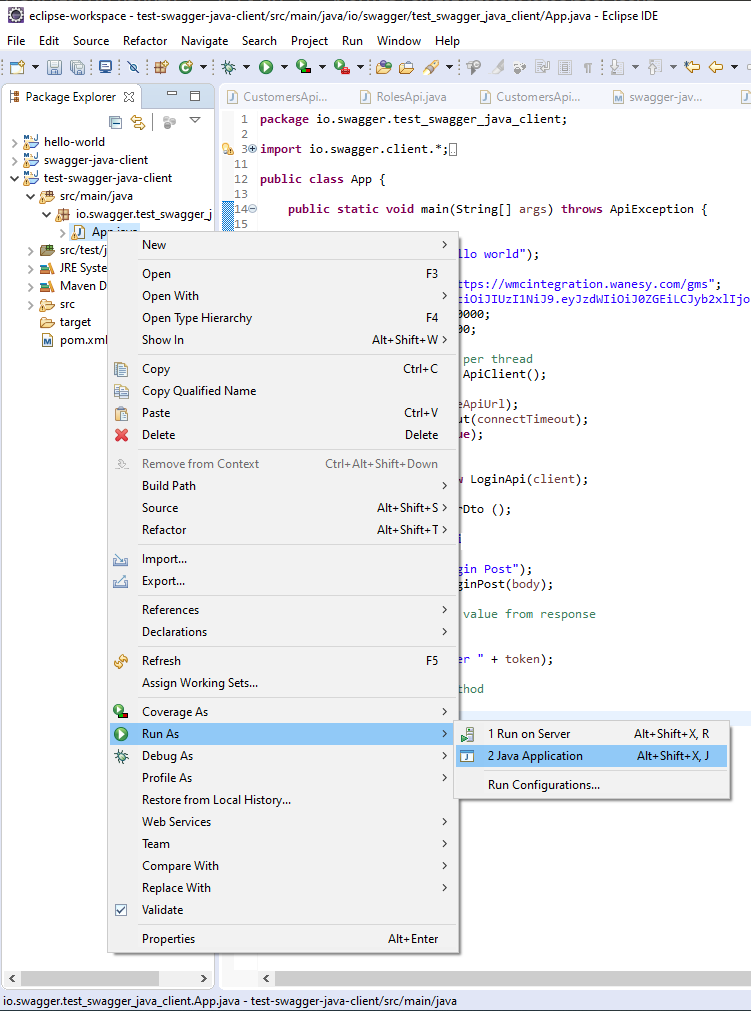
Task: Select '2 Java Application' from Run As submenu
Action: click(x=535, y=756)
